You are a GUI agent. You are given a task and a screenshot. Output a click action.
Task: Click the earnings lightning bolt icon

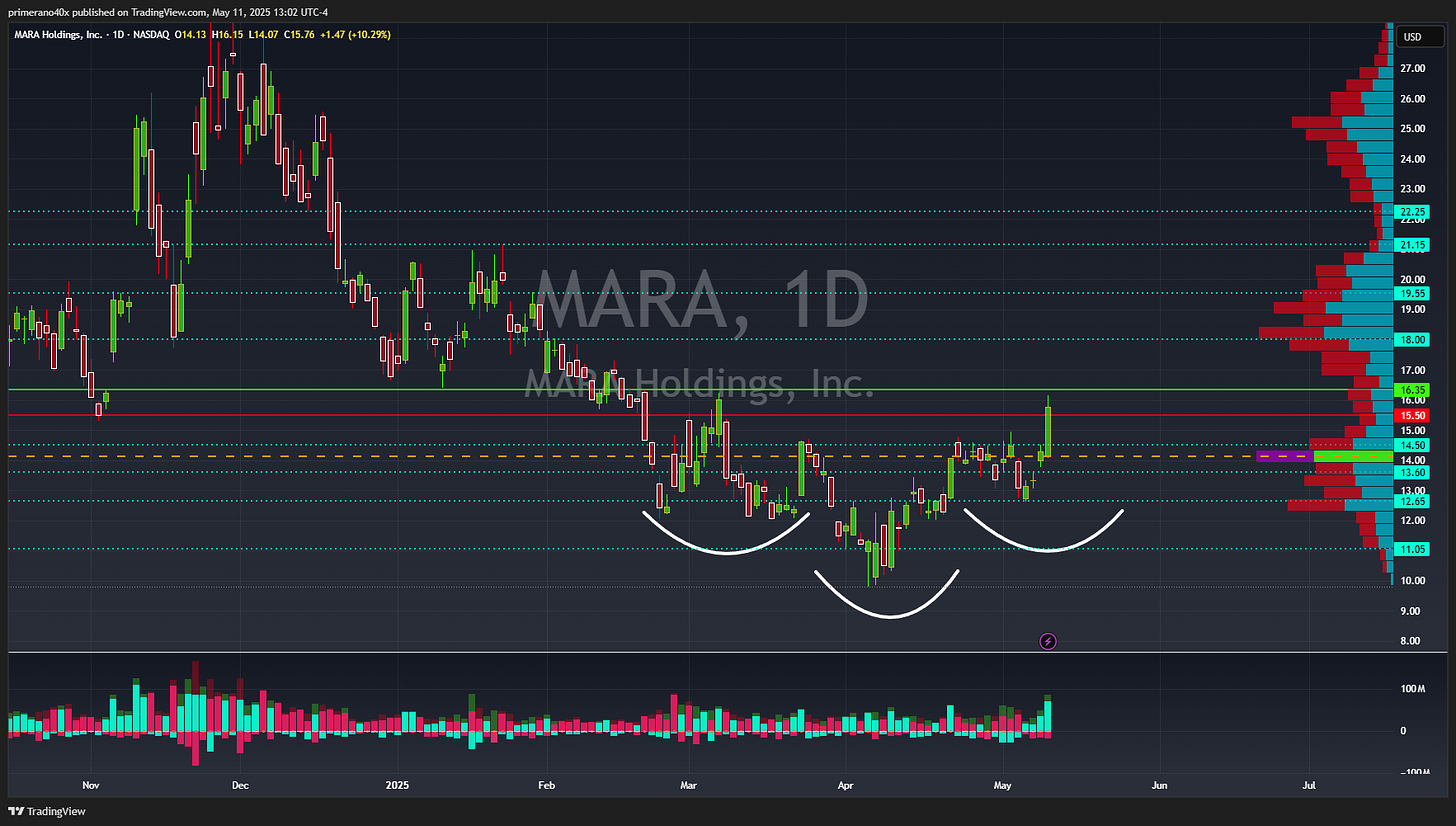tap(1048, 641)
